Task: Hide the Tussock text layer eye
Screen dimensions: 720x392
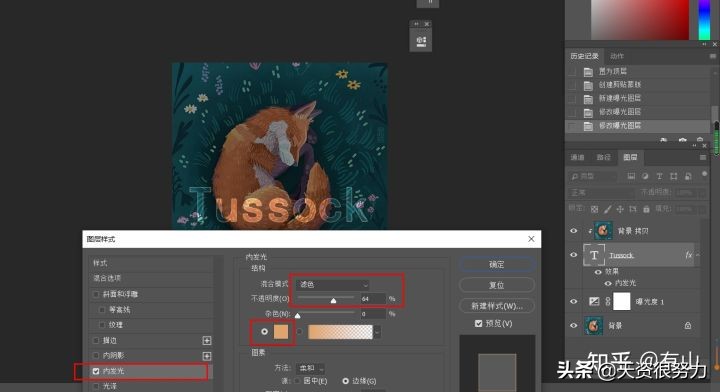Action: click(574, 255)
